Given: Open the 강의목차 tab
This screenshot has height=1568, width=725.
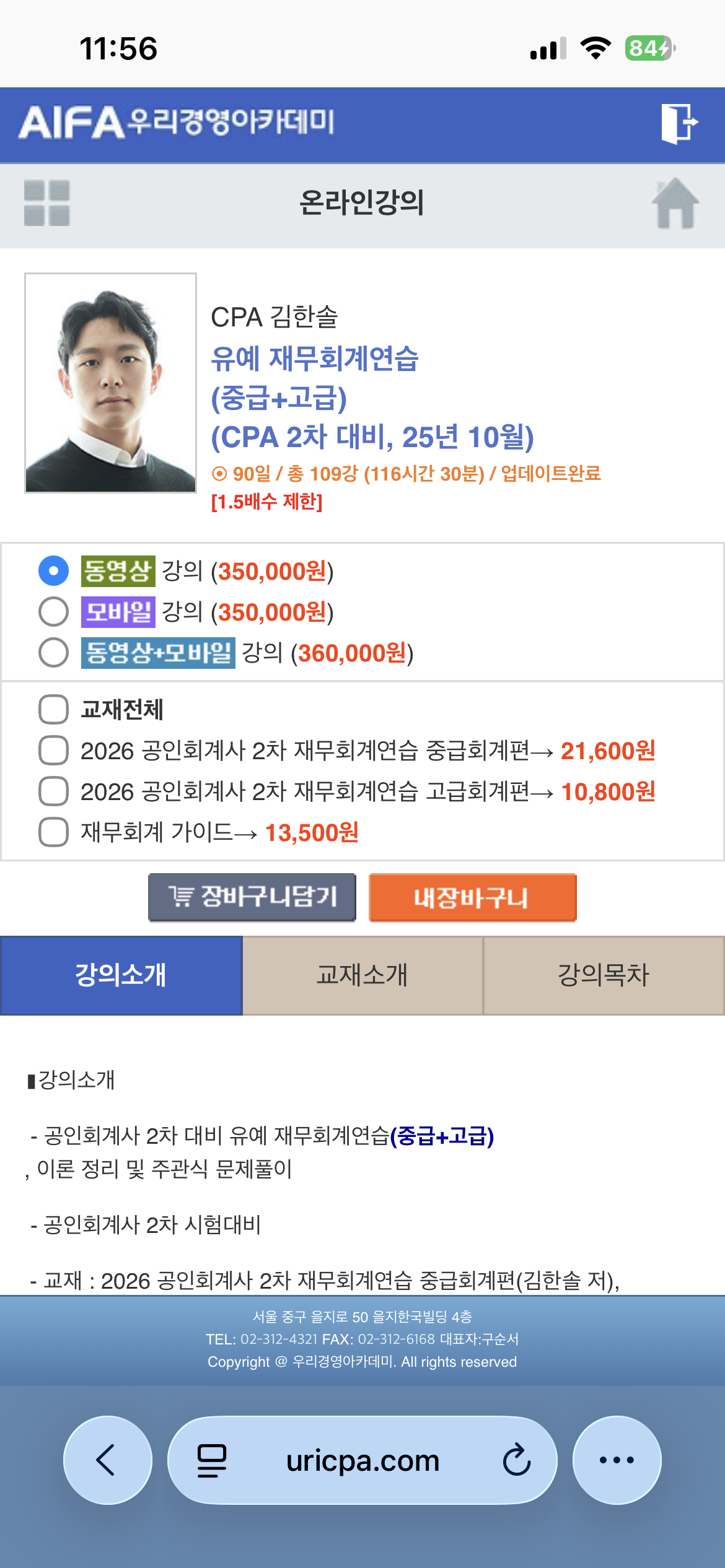Looking at the screenshot, I should point(604,975).
